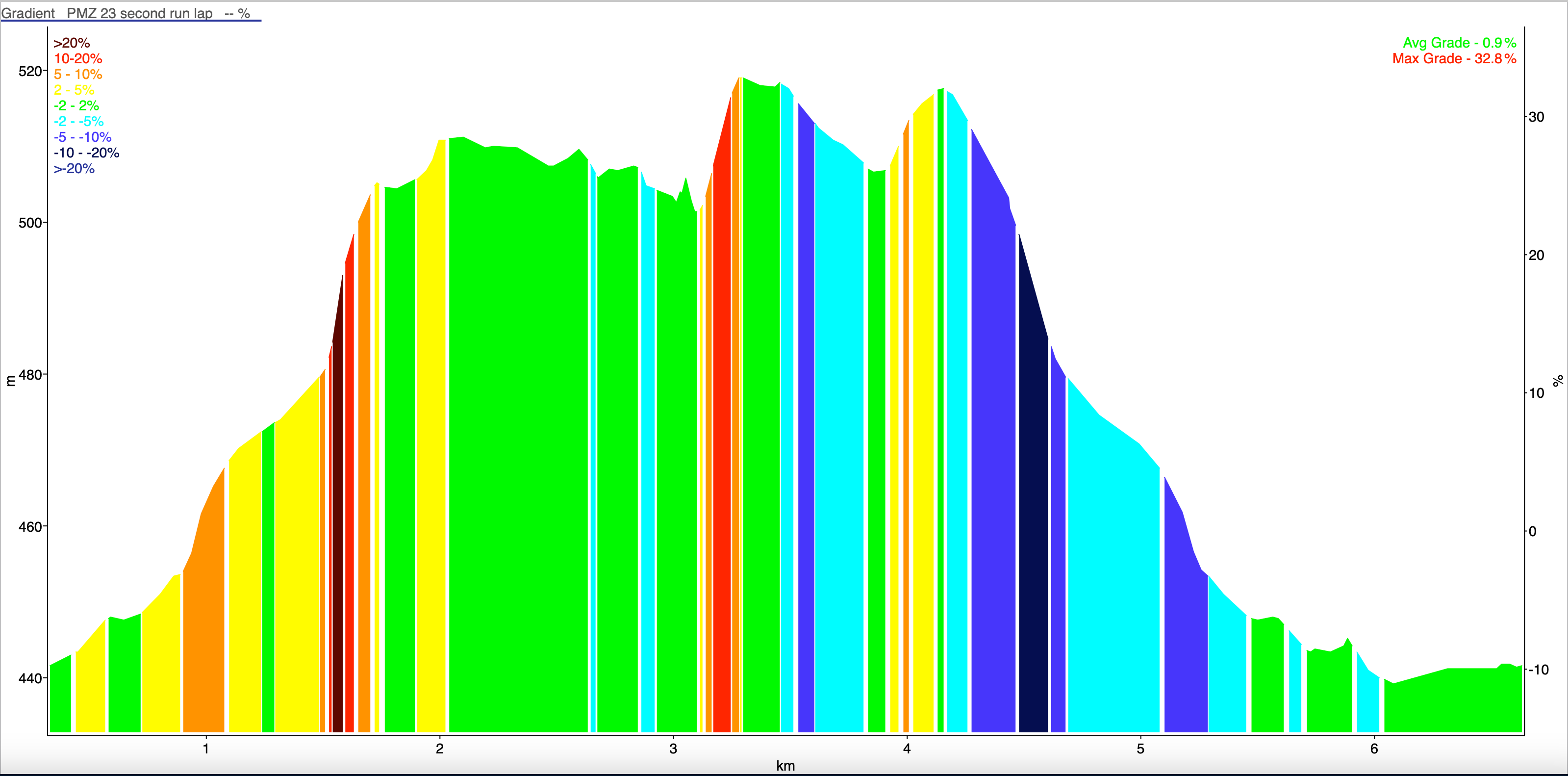1568x776 pixels.
Task: Select the 2 - 5% yellow legend entry
Action: (74, 90)
